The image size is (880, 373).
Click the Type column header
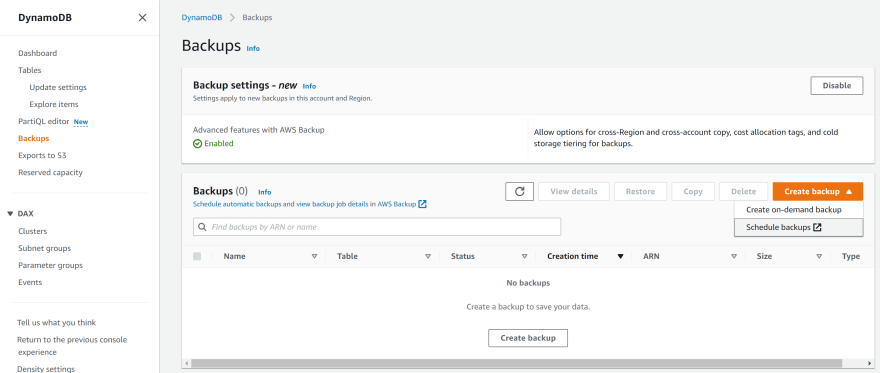tap(851, 256)
